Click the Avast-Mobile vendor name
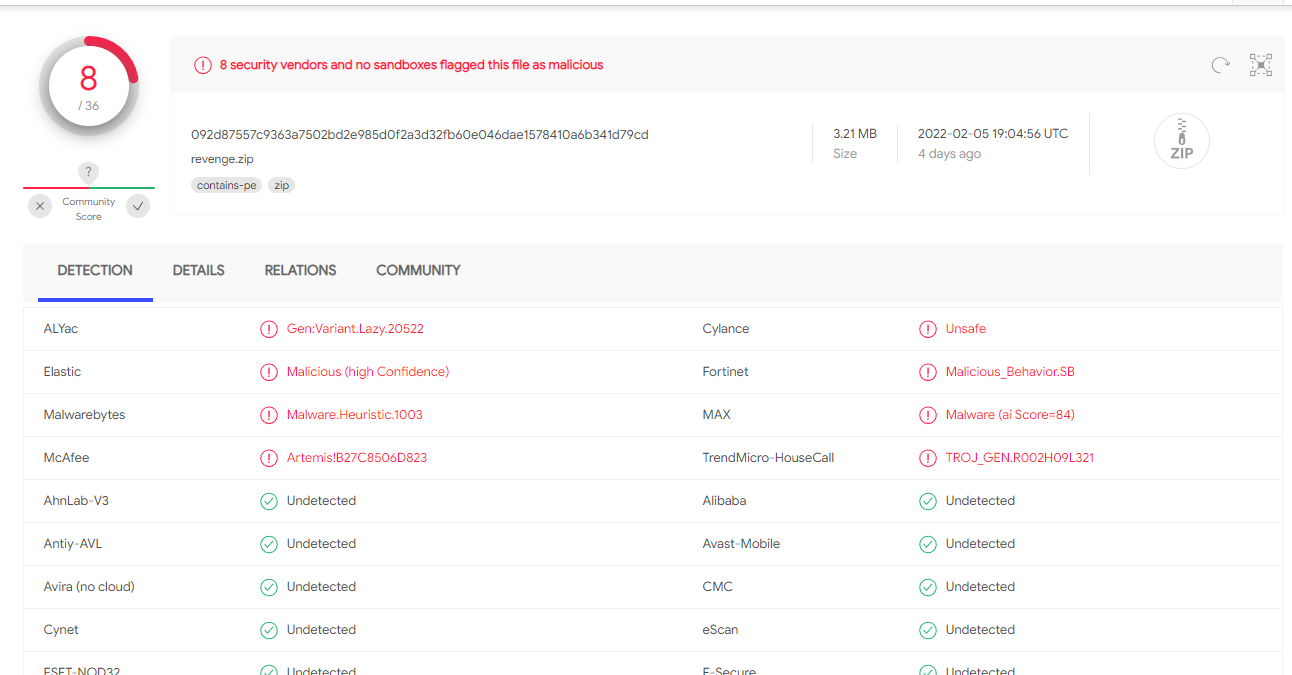This screenshot has height=675, width=1292. click(x=741, y=544)
